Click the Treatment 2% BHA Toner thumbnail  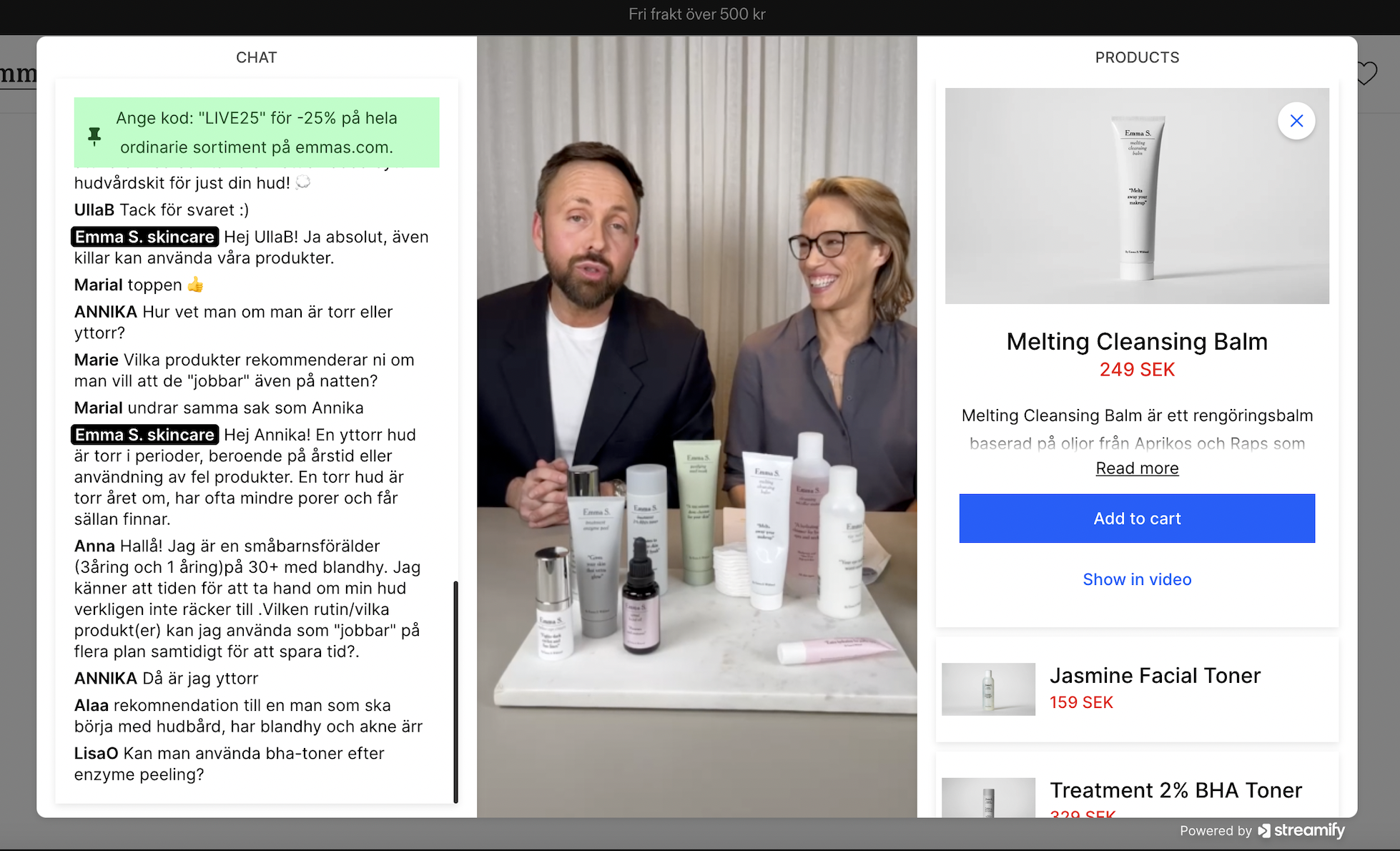tap(988, 797)
